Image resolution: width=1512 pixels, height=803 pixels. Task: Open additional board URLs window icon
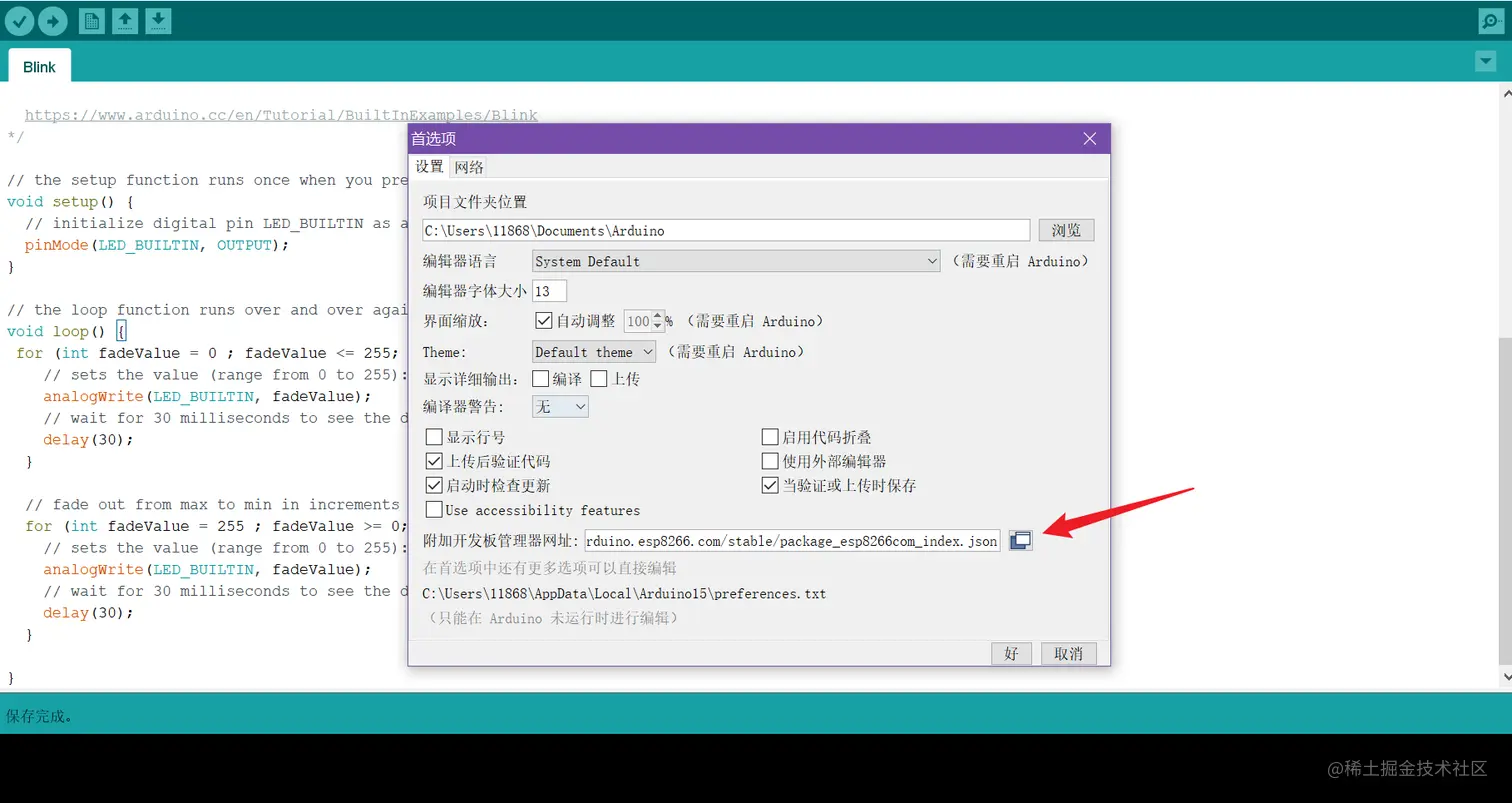[x=1020, y=540]
